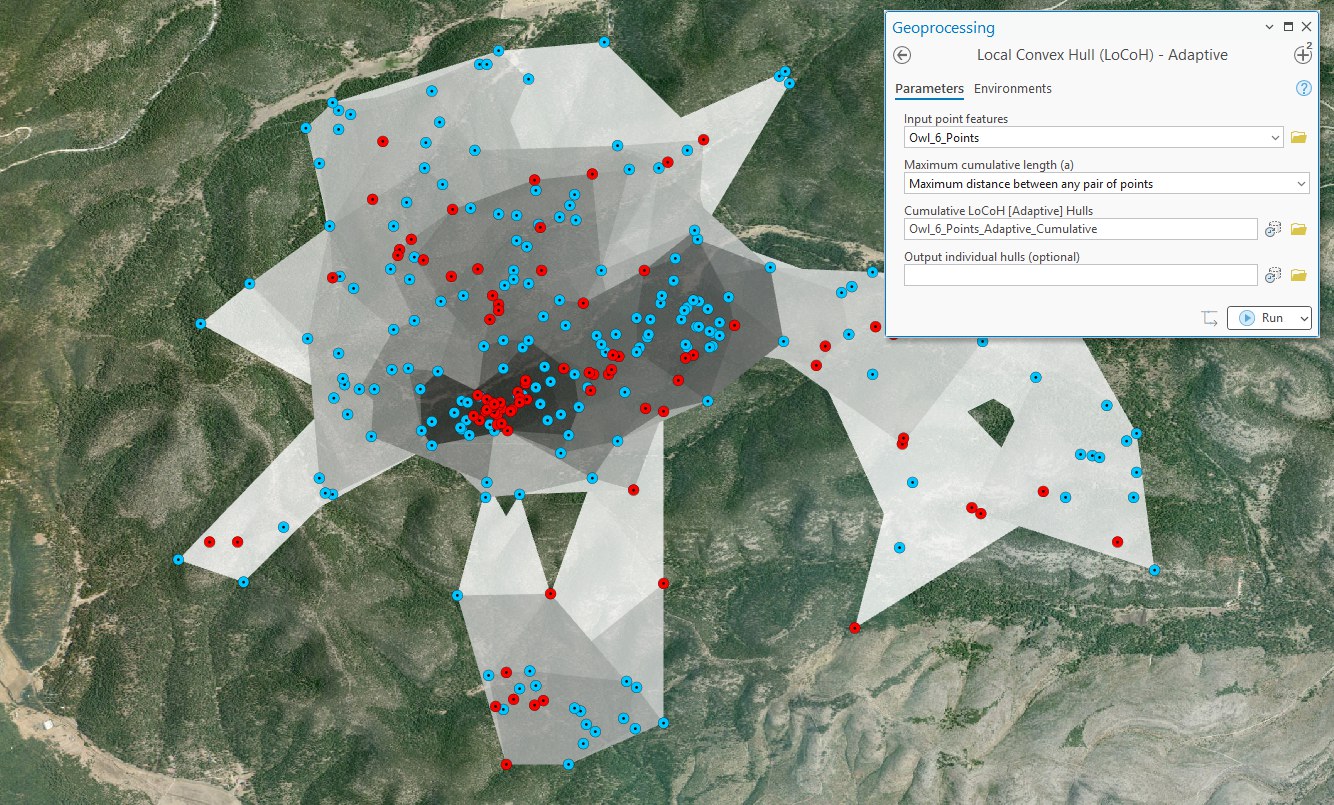Click the 'Local Convex Hull (LoCoH) - Adaptive' title
The image size is (1334, 805).
click(x=1102, y=55)
